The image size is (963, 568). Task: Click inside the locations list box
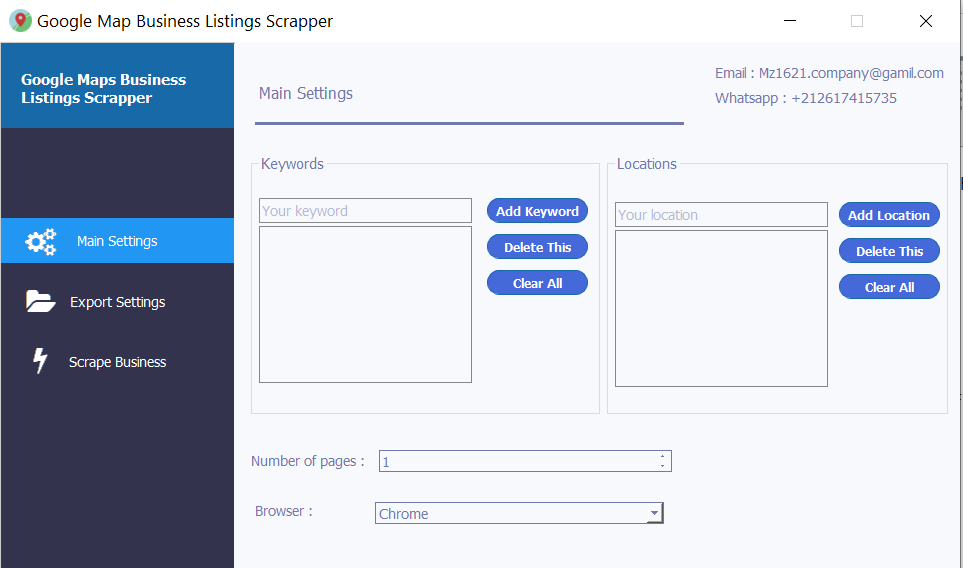(721, 308)
